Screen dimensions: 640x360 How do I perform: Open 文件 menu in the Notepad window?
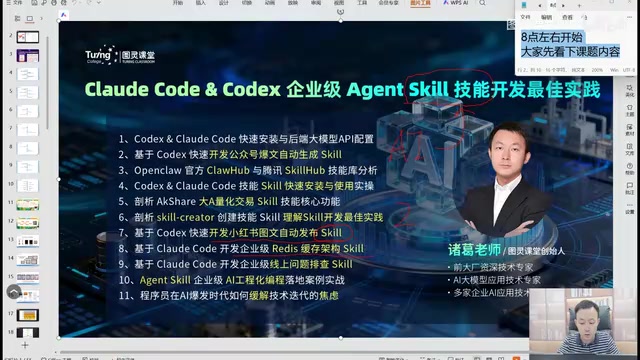[x=525, y=17]
